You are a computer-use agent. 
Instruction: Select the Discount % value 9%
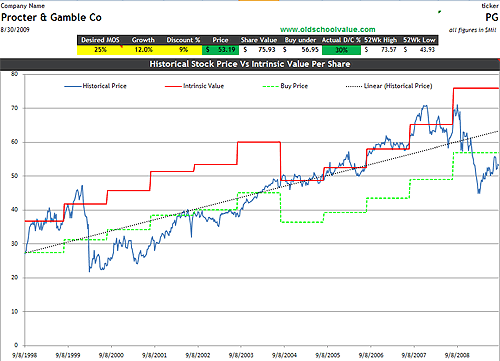click(183, 50)
